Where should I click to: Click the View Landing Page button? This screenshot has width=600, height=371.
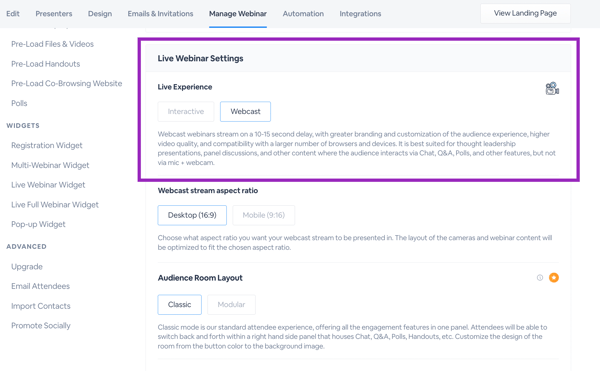click(525, 13)
